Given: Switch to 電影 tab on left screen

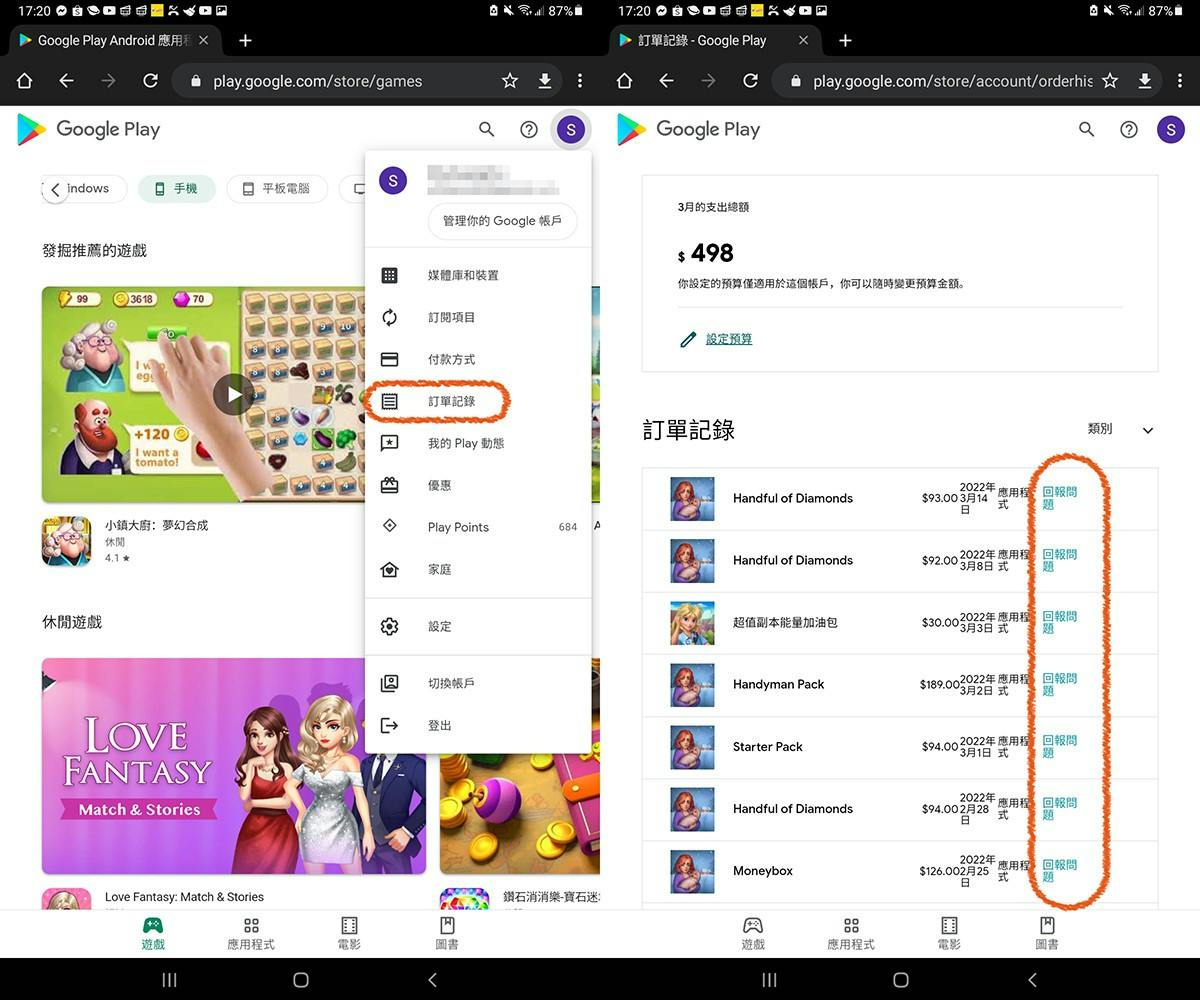Looking at the screenshot, I should tap(349, 933).
